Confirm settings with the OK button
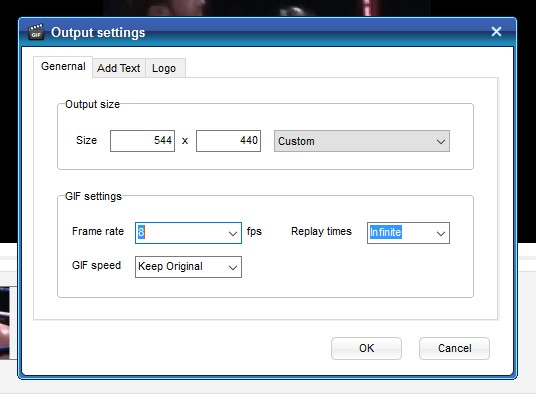Viewport: 536px width, 394px height. (x=366, y=348)
